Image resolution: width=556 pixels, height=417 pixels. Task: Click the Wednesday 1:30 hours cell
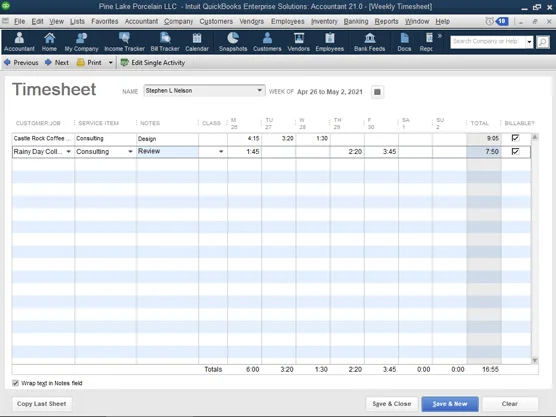313,138
